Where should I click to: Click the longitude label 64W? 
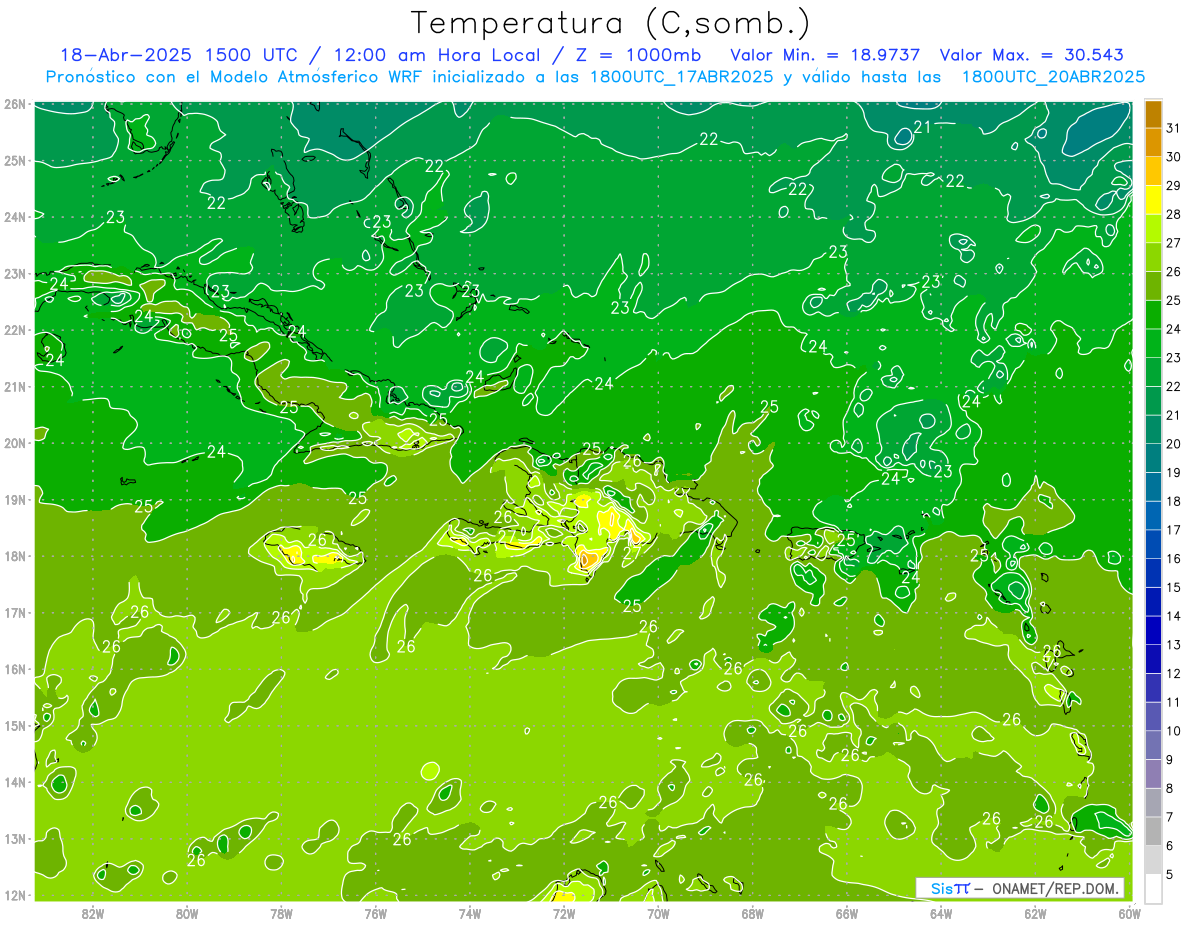pyautogui.click(x=941, y=912)
